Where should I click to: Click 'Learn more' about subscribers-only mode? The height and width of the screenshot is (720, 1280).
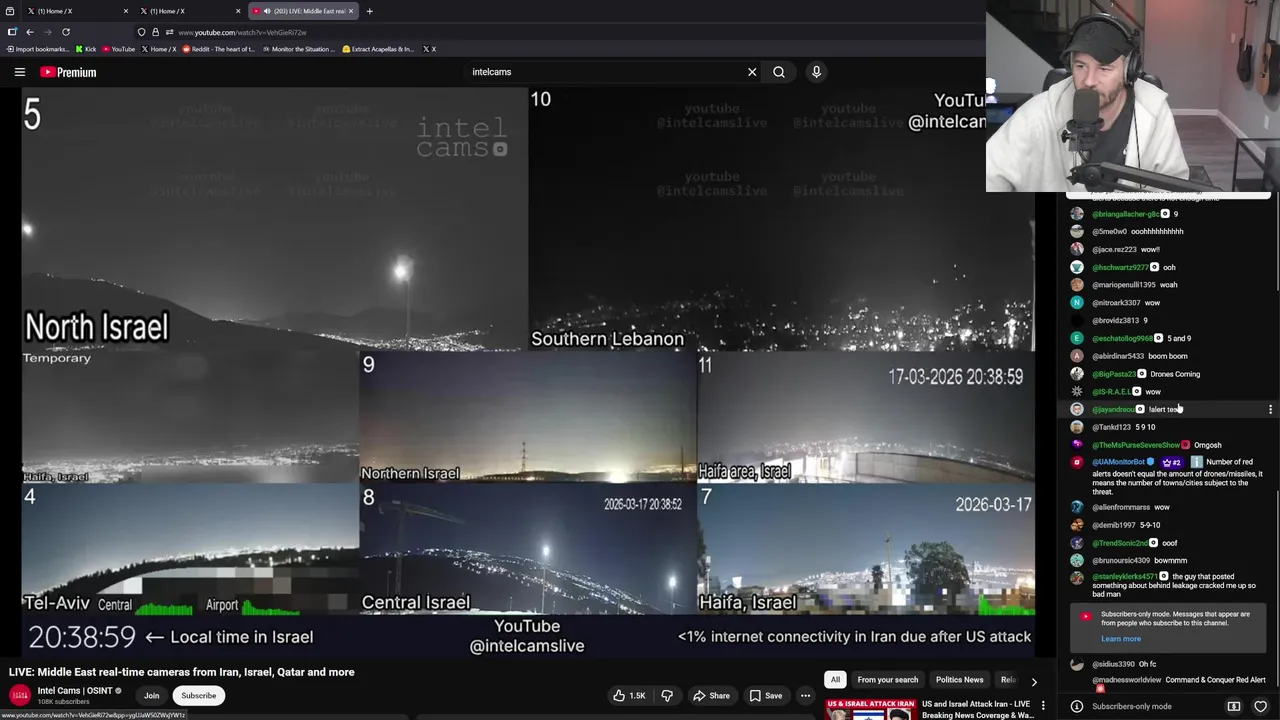tap(1120, 639)
